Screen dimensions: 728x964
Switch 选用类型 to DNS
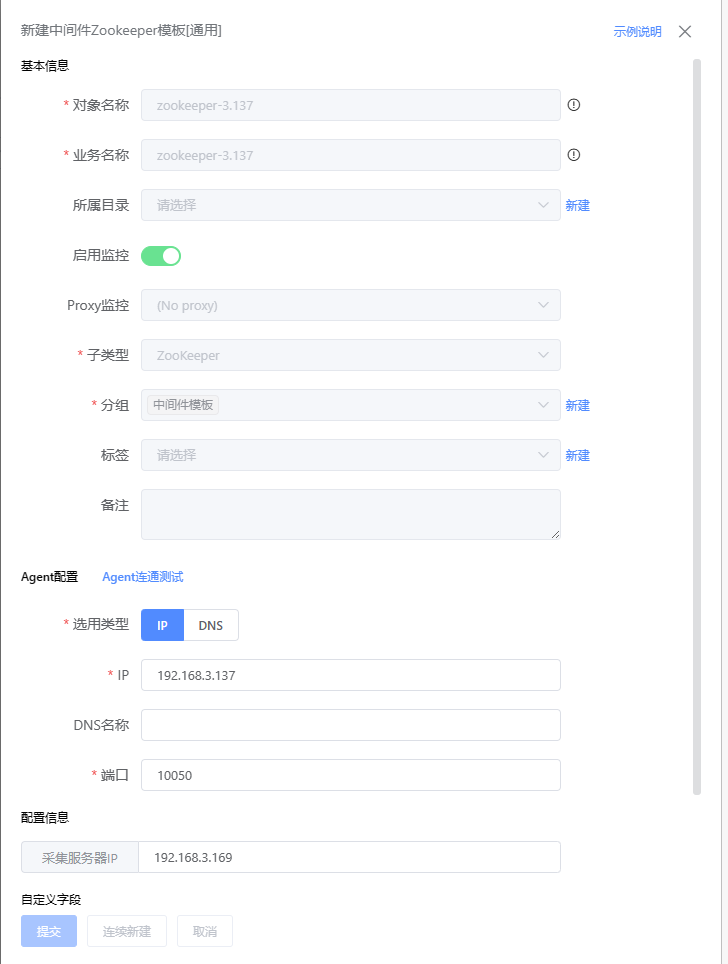tap(211, 625)
